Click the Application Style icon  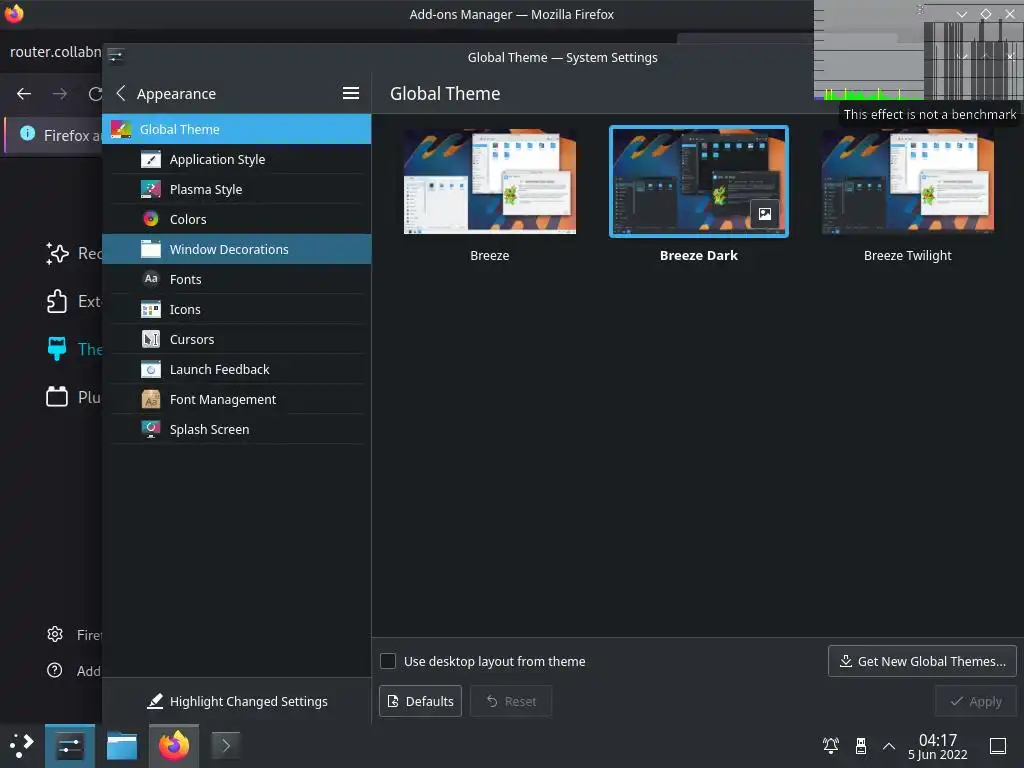pyautogui.click(x=151, y=159)
